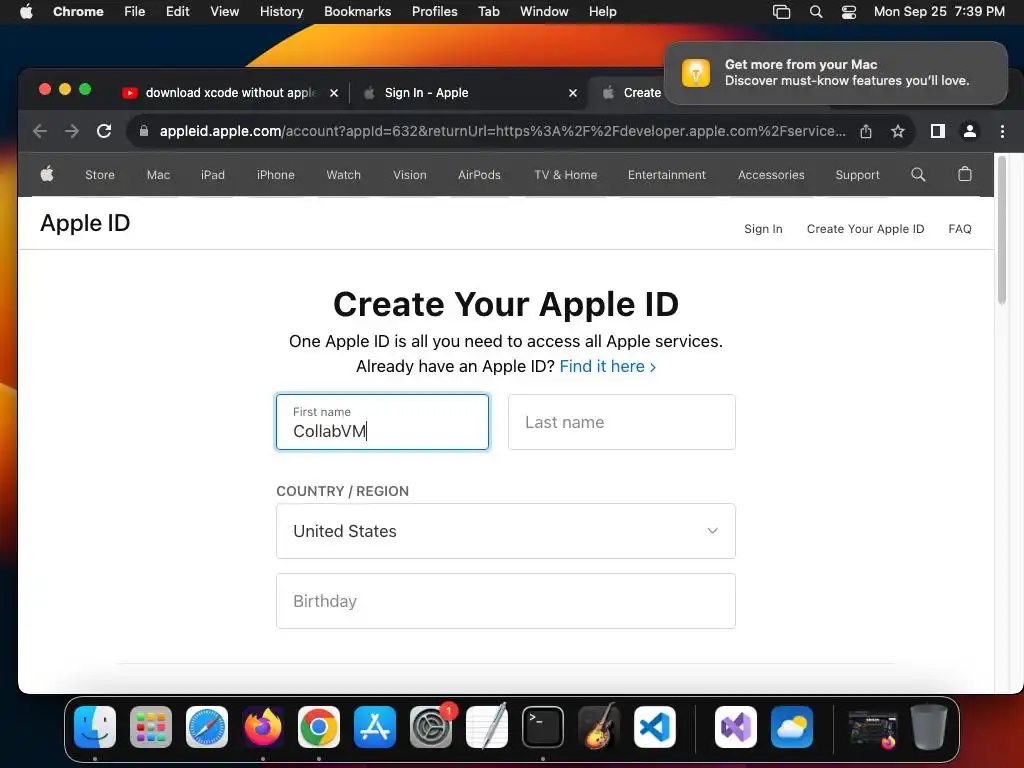1024x768 pixels.
Task: Click the Birthday input field
Action: [505, 601]
